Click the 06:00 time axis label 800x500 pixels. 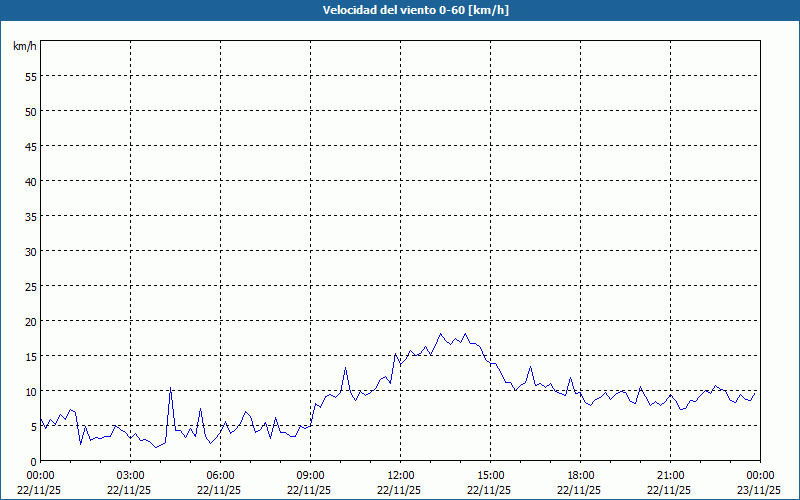point(220,474)
